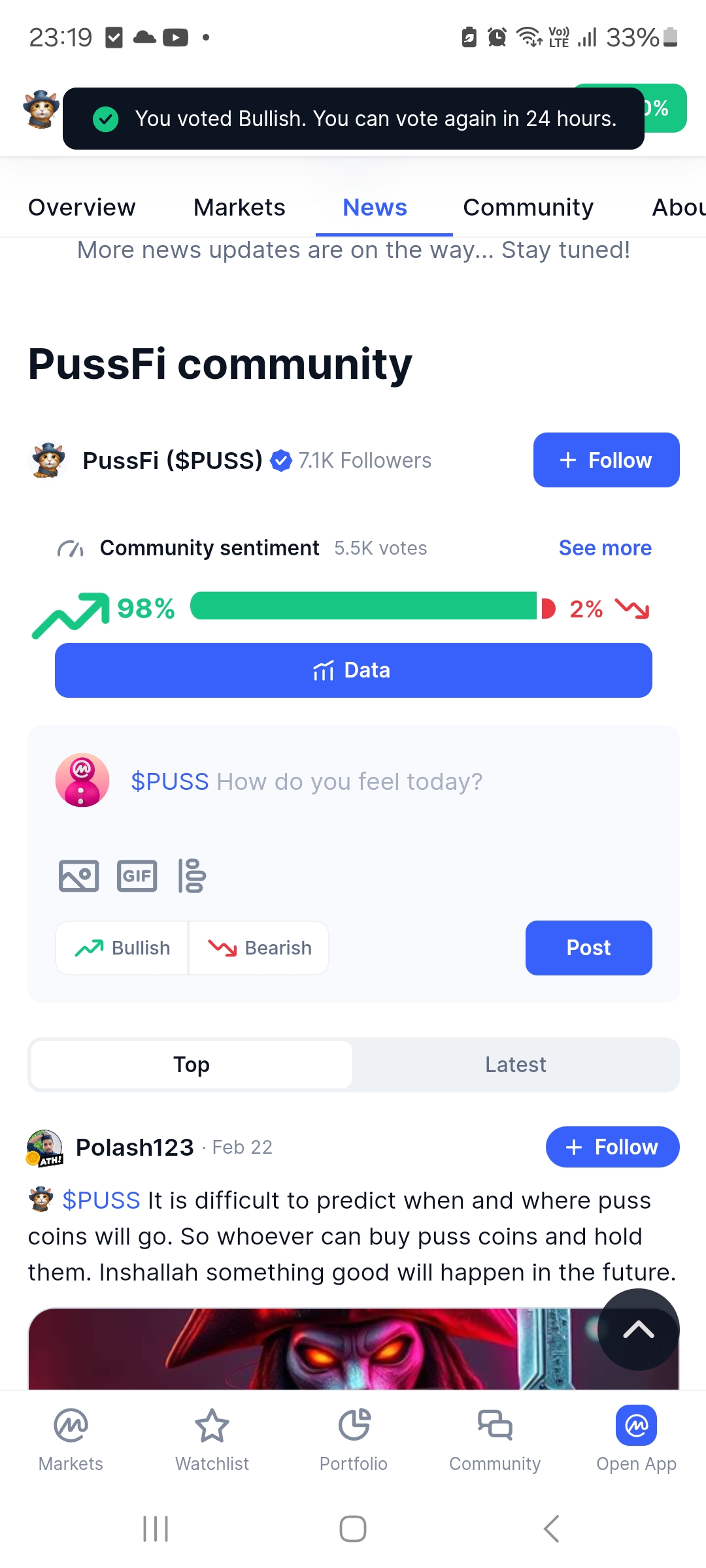The width and height of the screenshot is (706, 1568).
Task: Tap the image upload icon
Action: 78,875
